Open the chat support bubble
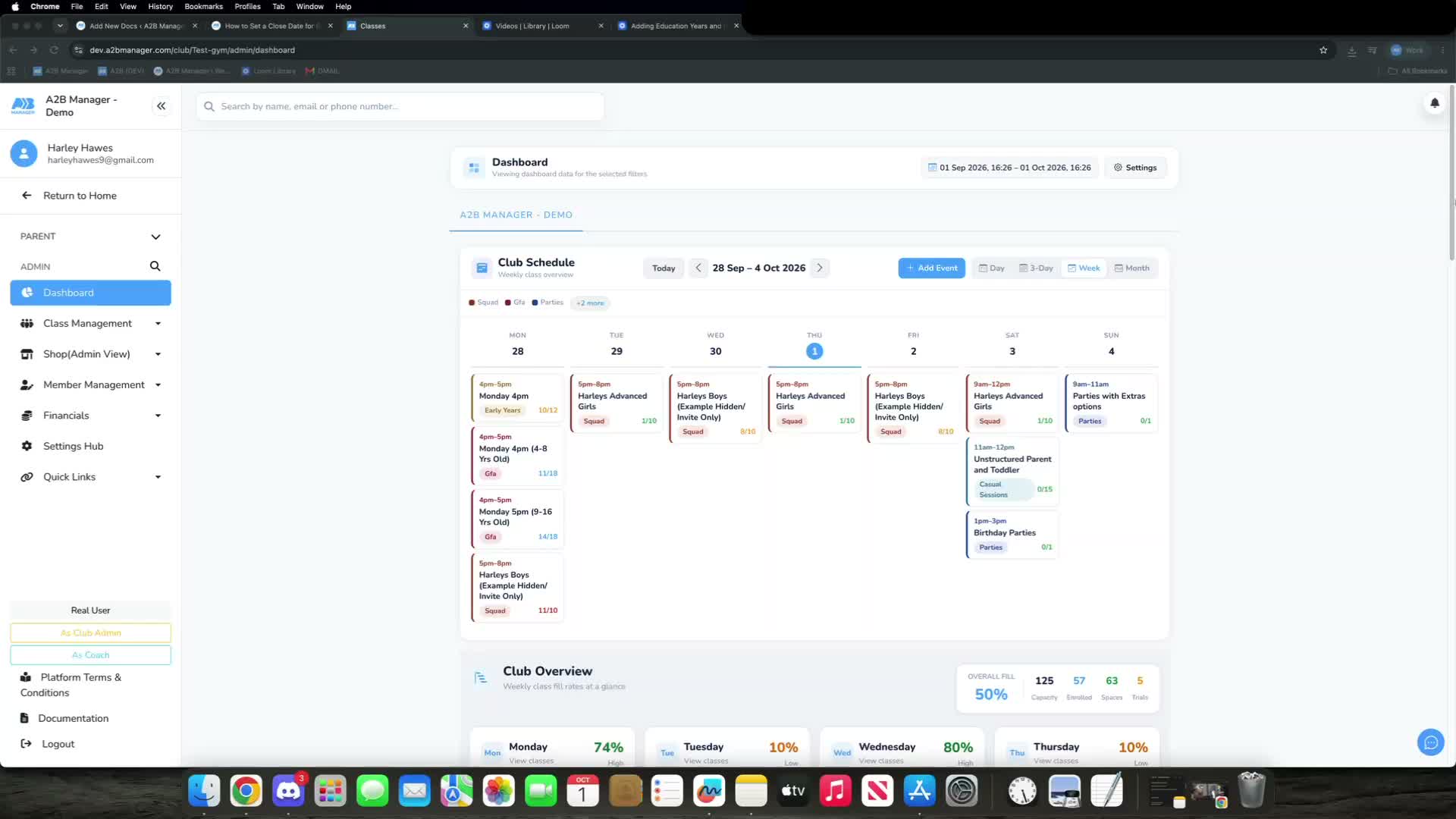Viewport: 1456px width, 819px height. click(x=1430, y=742)
